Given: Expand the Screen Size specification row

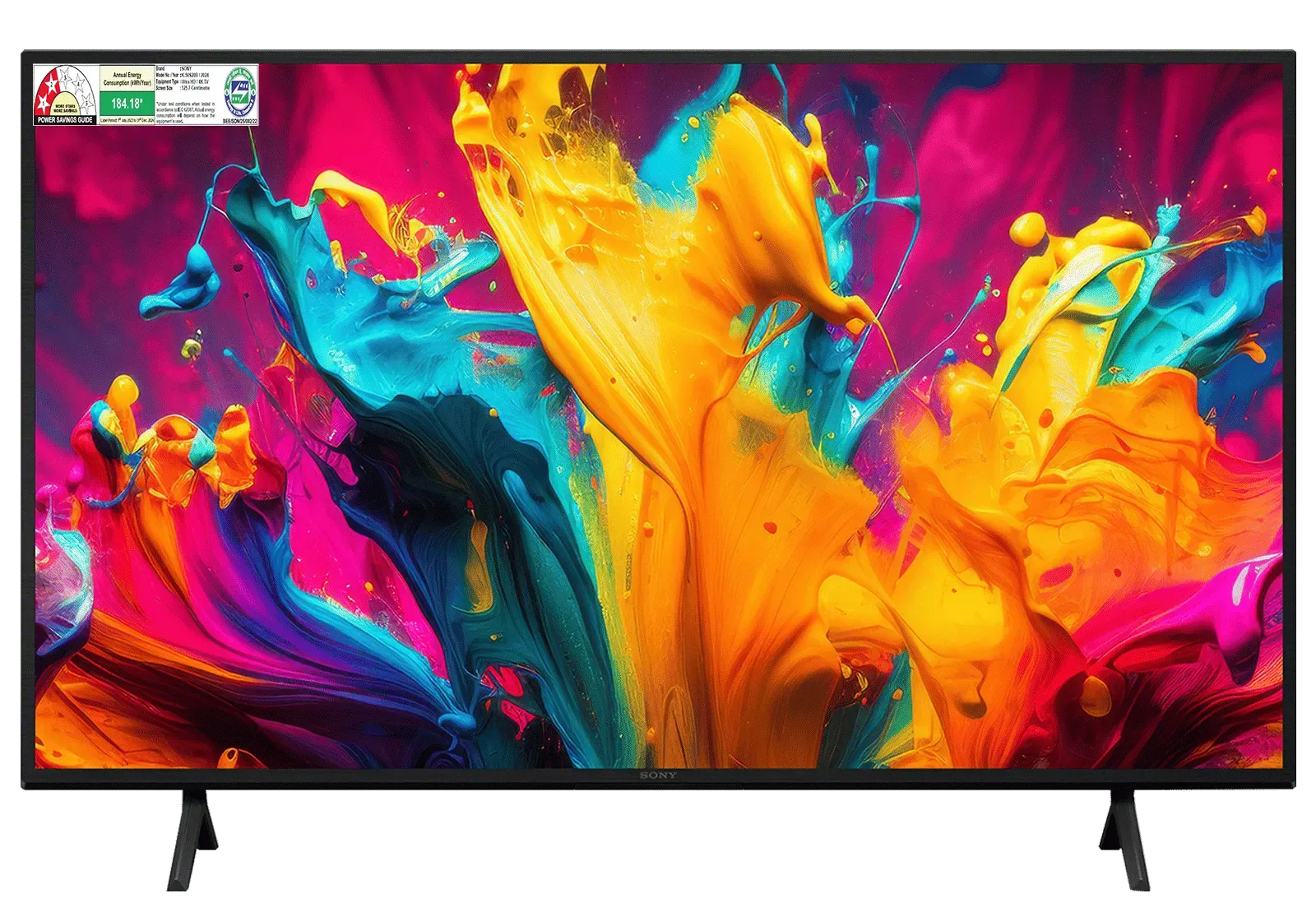Looking at the screenshot, I should point(181,88).
